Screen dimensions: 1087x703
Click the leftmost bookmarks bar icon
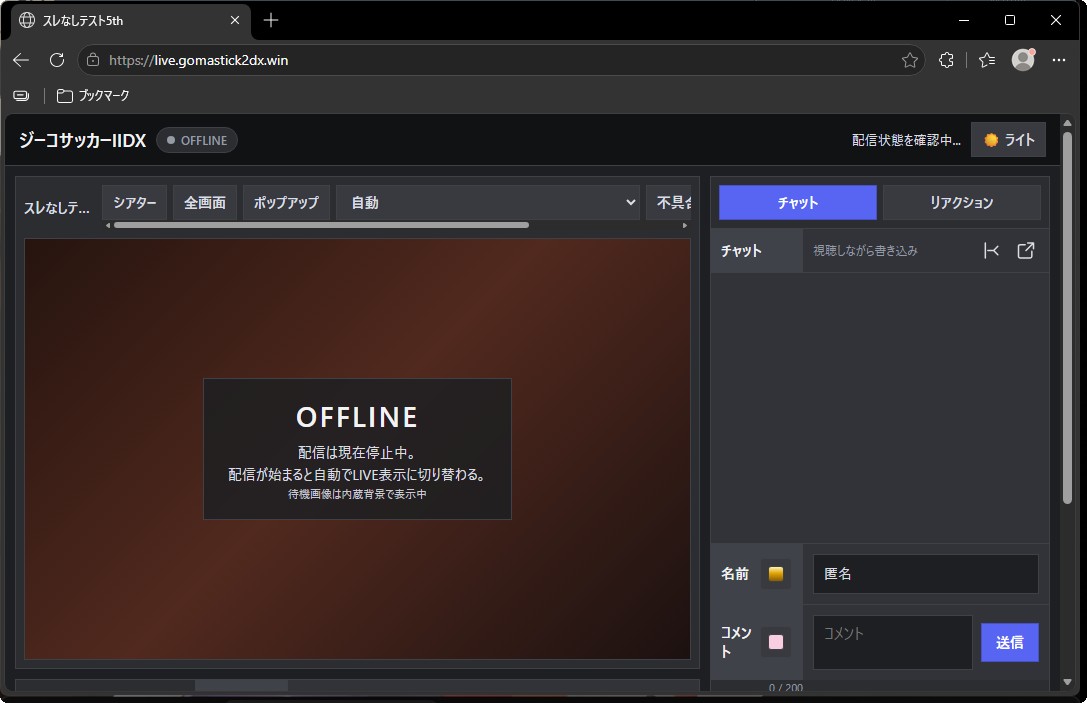click(x=21, y=96)
